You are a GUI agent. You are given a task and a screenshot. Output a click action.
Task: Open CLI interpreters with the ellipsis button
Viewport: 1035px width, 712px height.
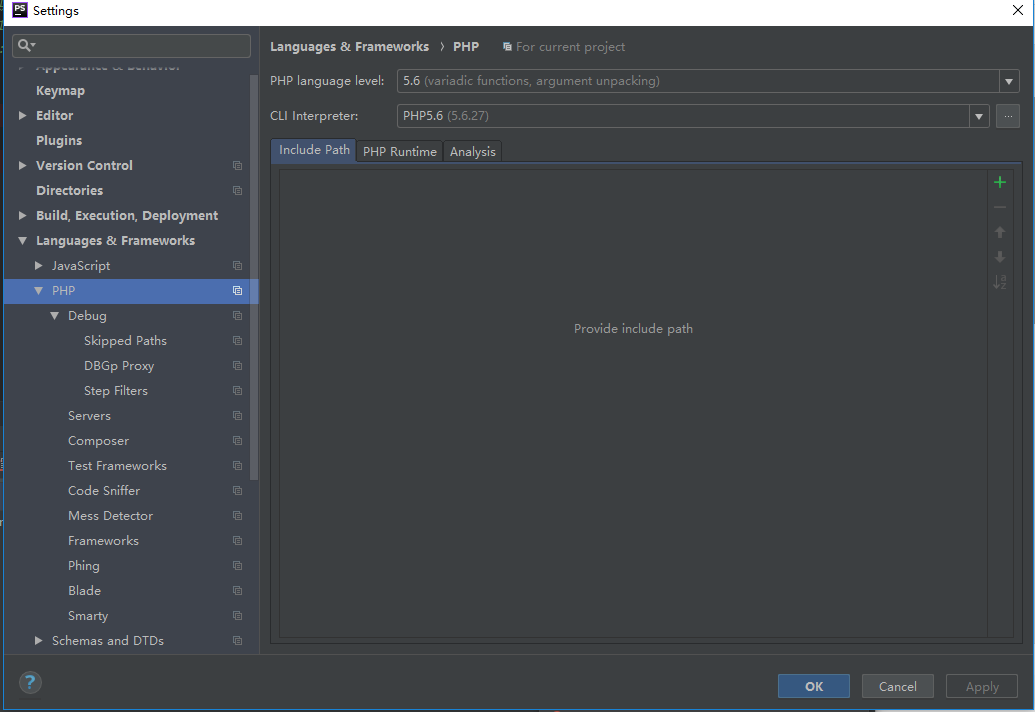click(1008, 116)
